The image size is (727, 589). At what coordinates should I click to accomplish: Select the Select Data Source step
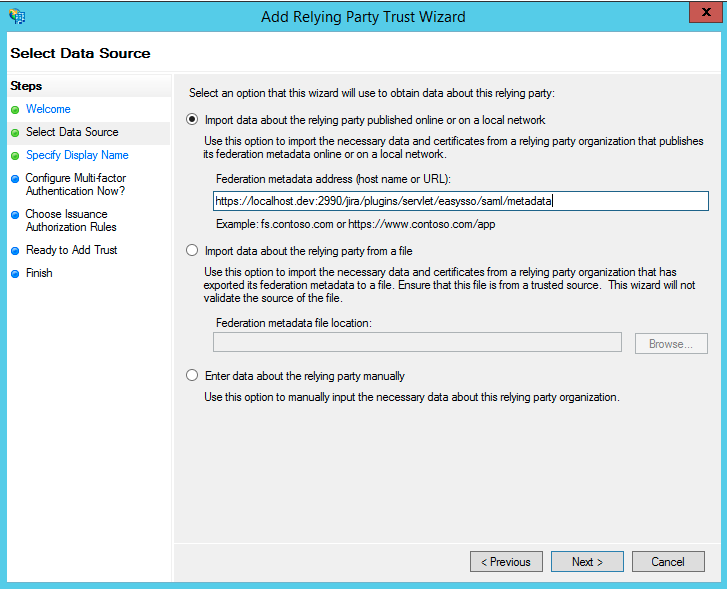click(x=72, y=132)
